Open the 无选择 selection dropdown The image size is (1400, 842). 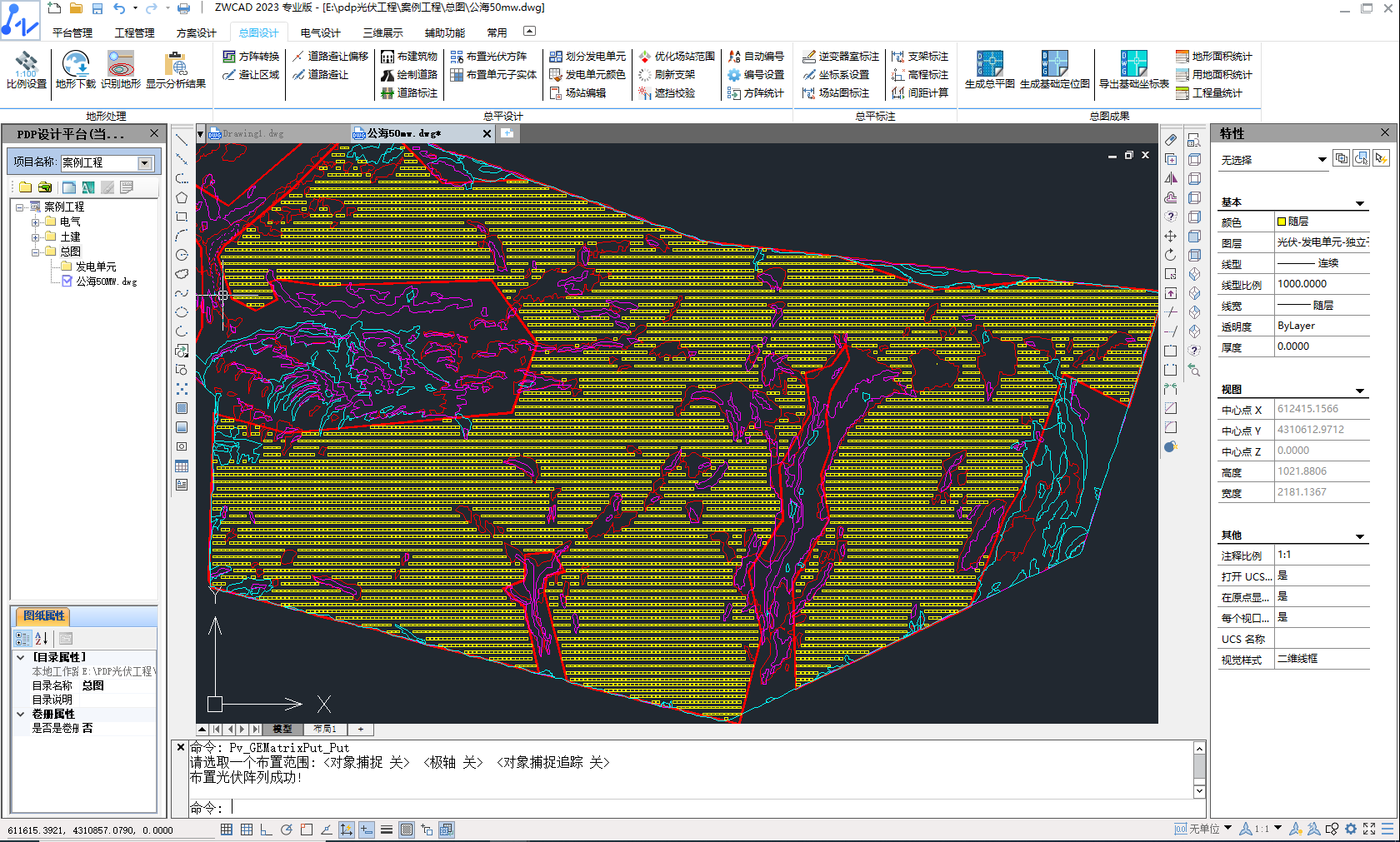point(1322,160)
